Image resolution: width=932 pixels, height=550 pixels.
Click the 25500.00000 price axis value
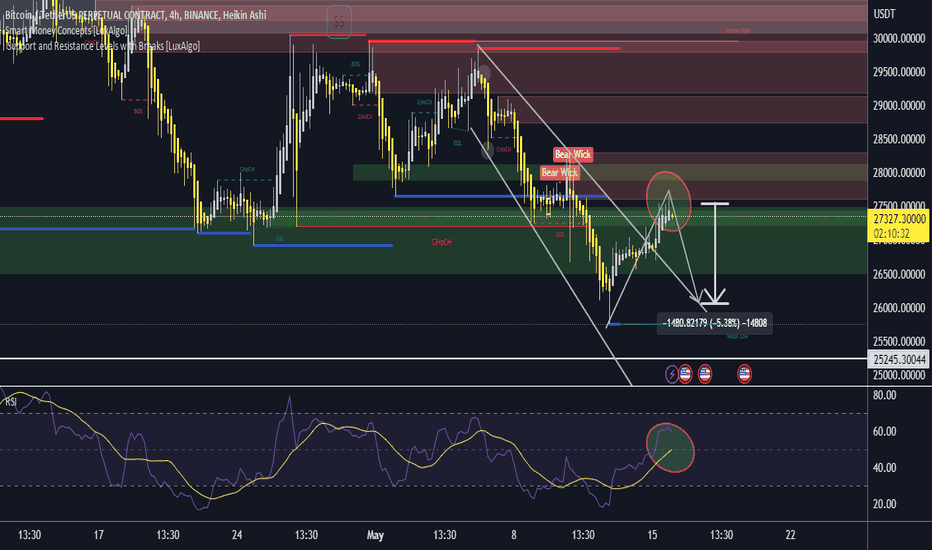coord(899,341)
